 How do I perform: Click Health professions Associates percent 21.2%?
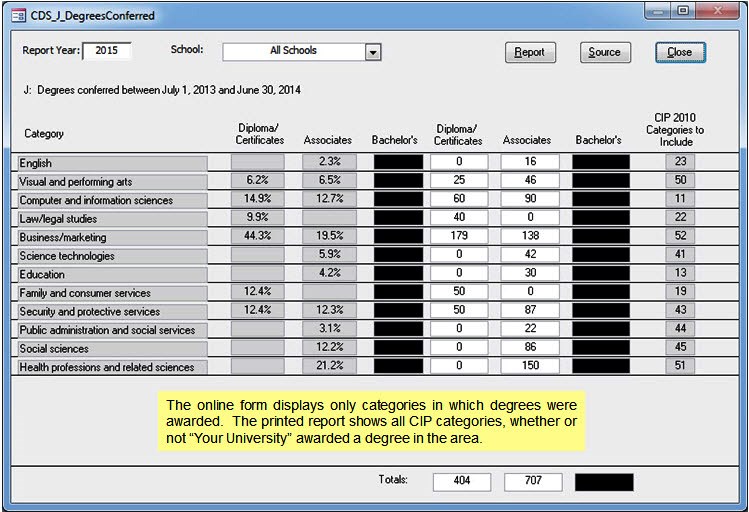click(329, 366)
